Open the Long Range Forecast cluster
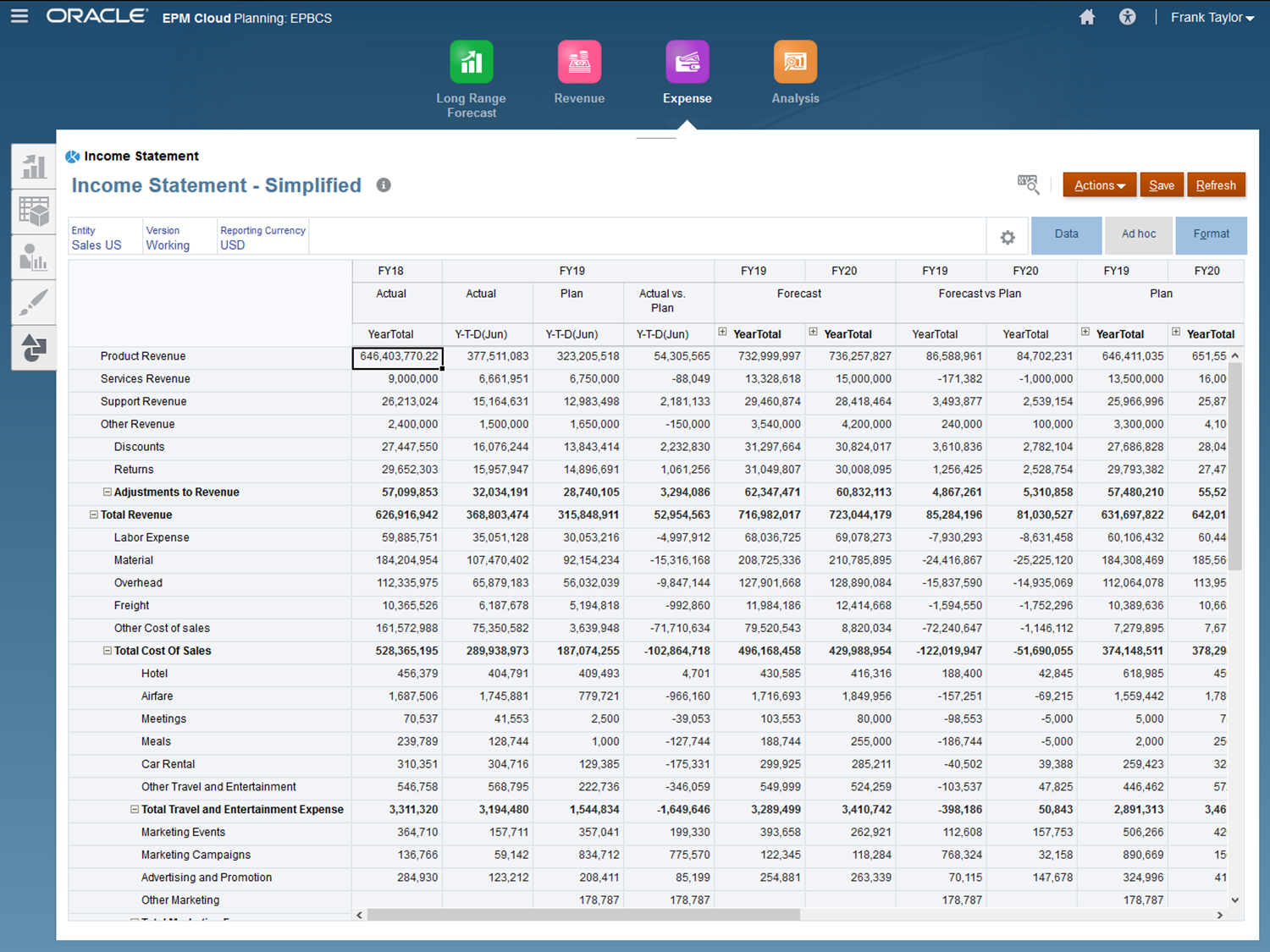1270x952 pixels. click(472, 63)
